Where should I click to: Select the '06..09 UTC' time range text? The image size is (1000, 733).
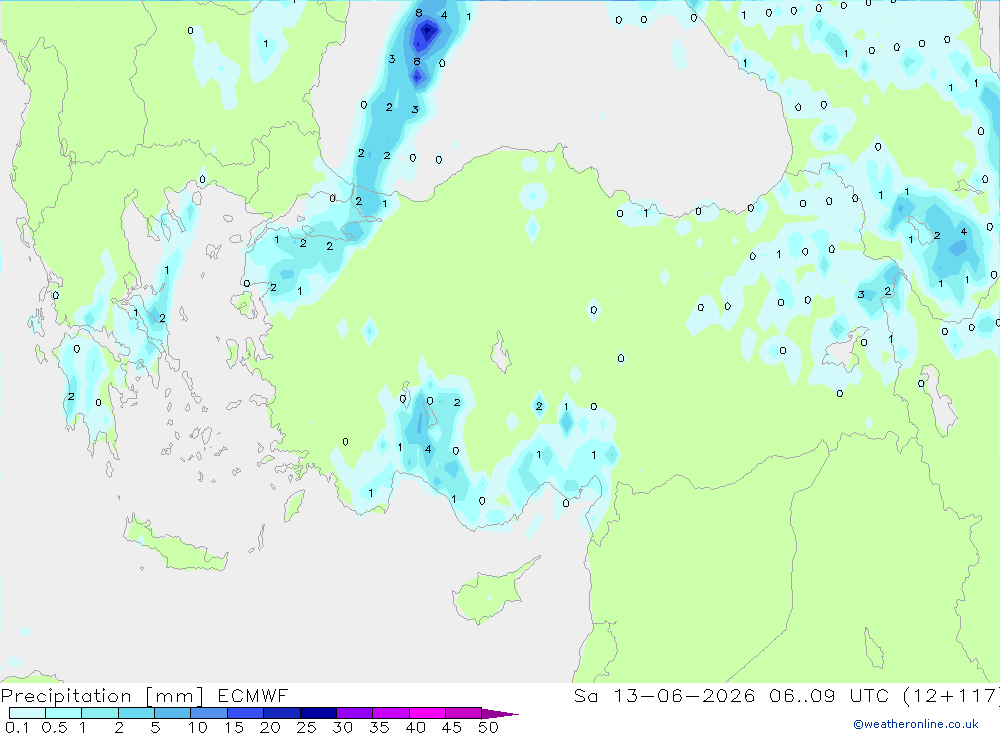[830, 696]
